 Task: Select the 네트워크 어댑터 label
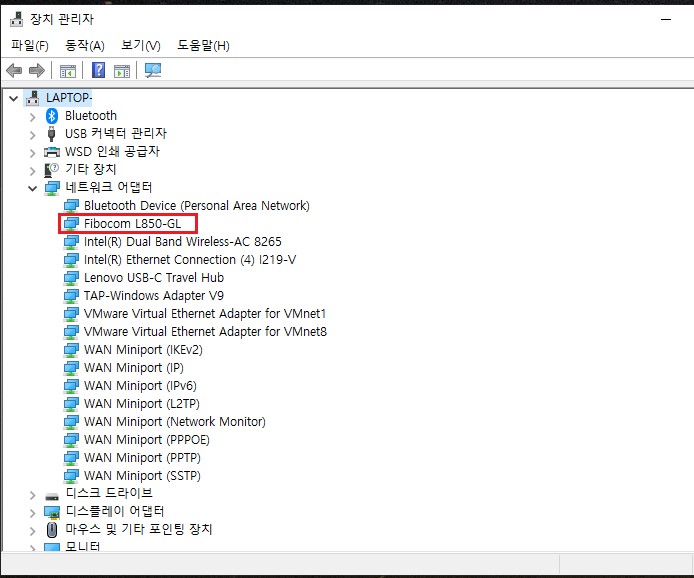[x=108, y=188]
